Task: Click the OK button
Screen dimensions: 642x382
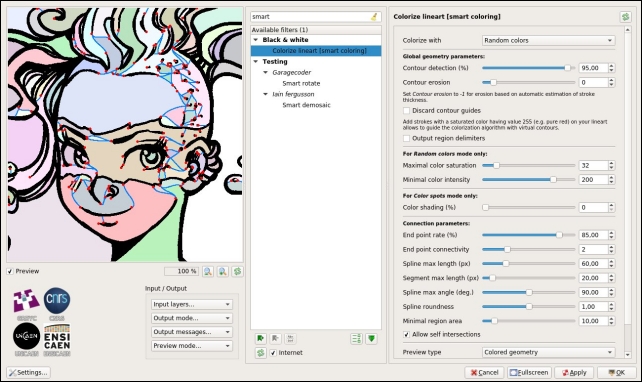Action: click(x=617, y=373)
